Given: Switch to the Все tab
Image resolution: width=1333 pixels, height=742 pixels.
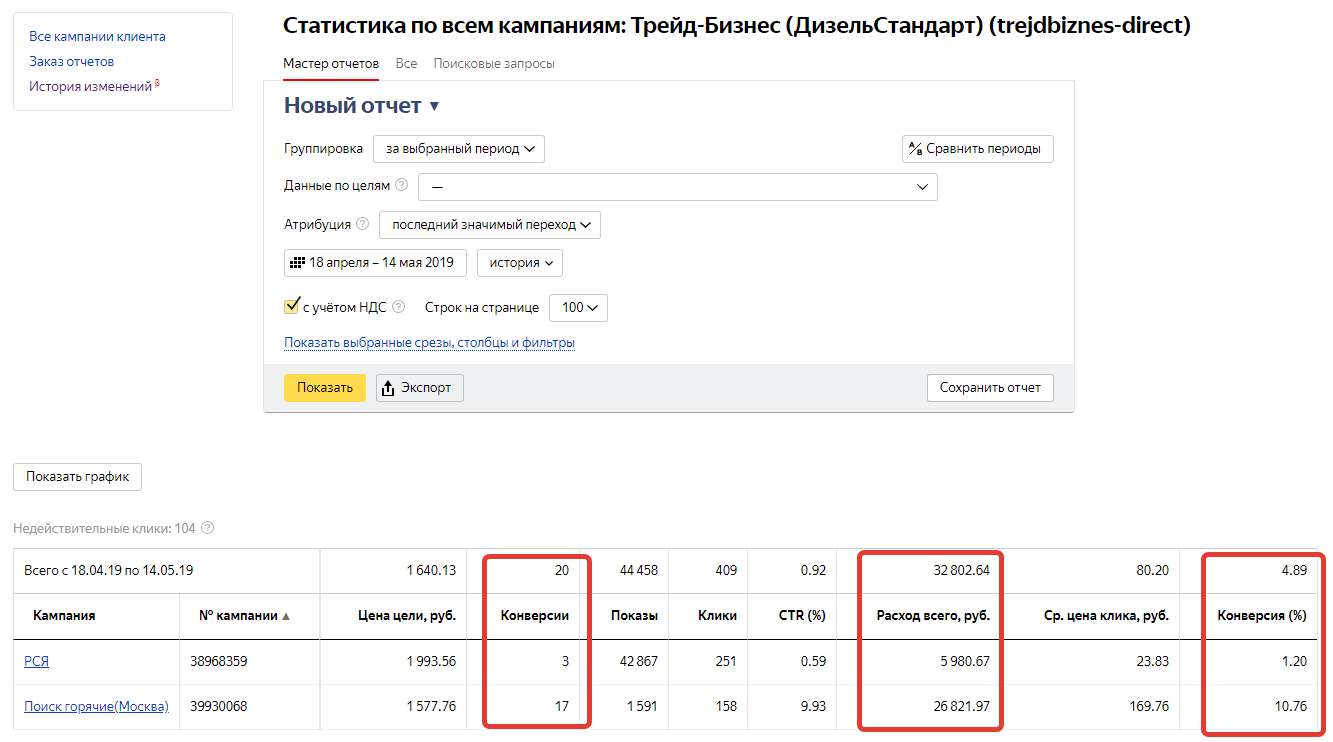Looking at the screenshot, I should pos(406,63).
